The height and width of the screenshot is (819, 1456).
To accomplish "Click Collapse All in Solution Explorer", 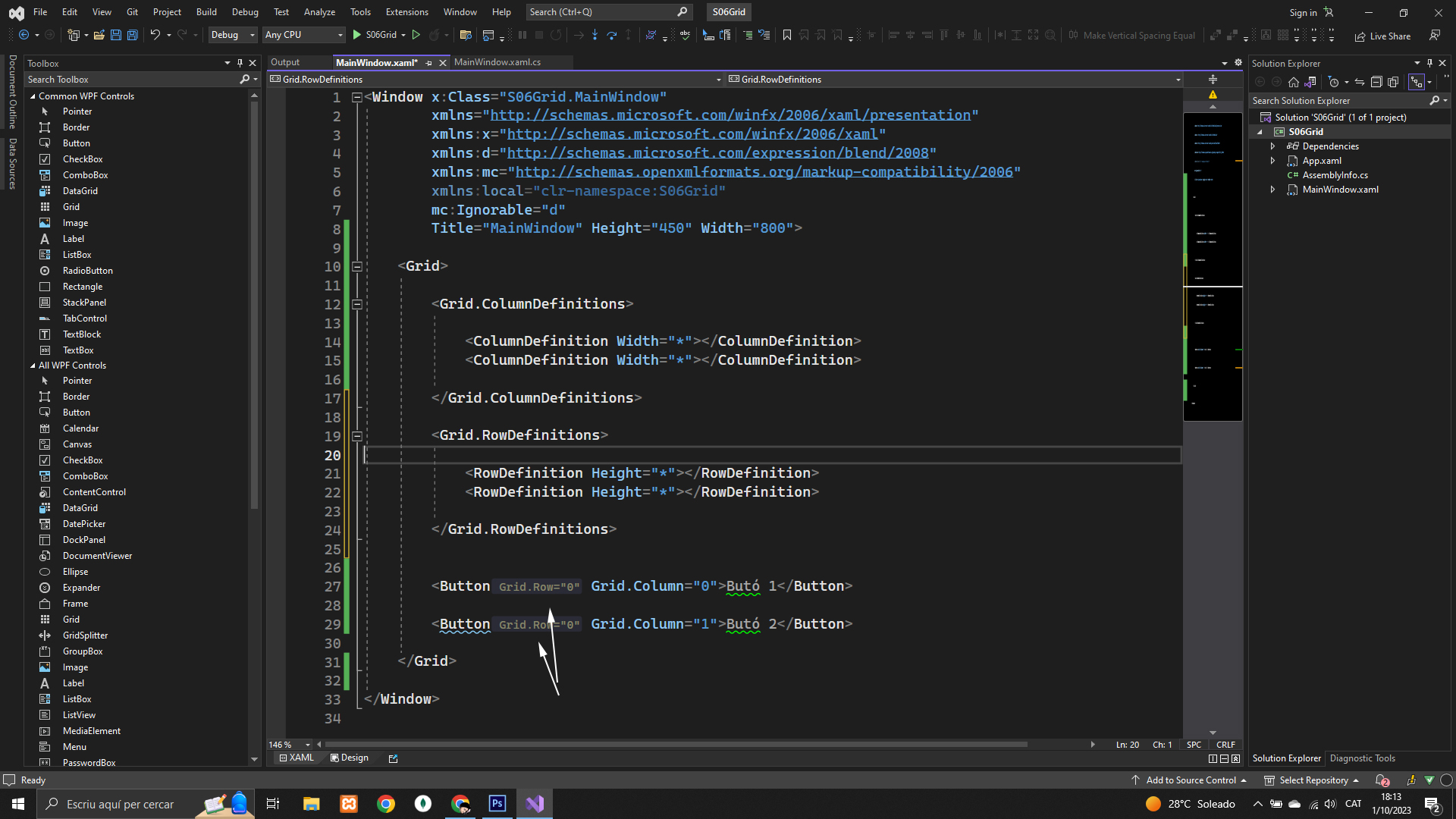I will click(1376, 82).
